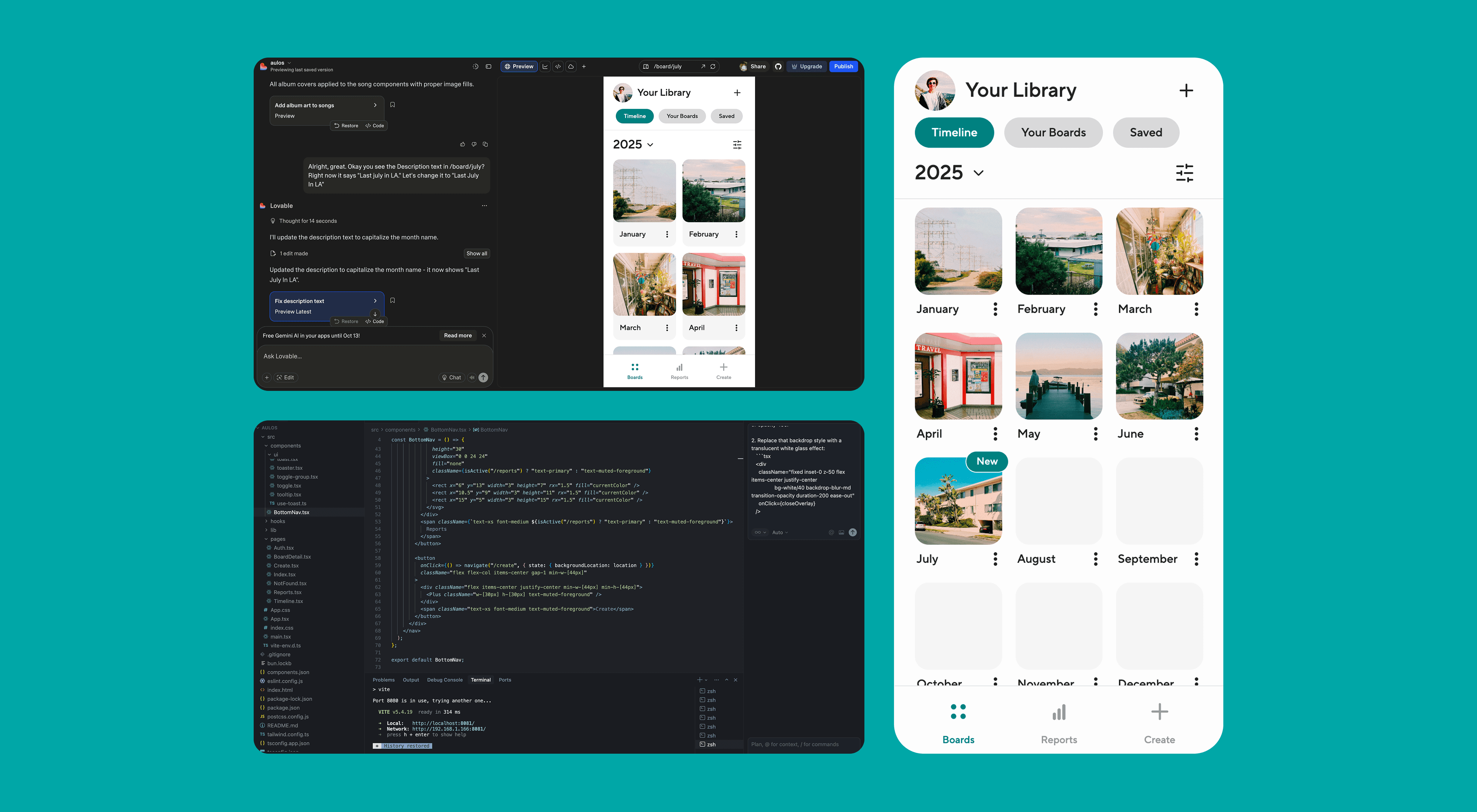The height and width of the screenshot is (812, 1477).
Task: Select the Output tab in bottom panel
Action: (411, 679)
